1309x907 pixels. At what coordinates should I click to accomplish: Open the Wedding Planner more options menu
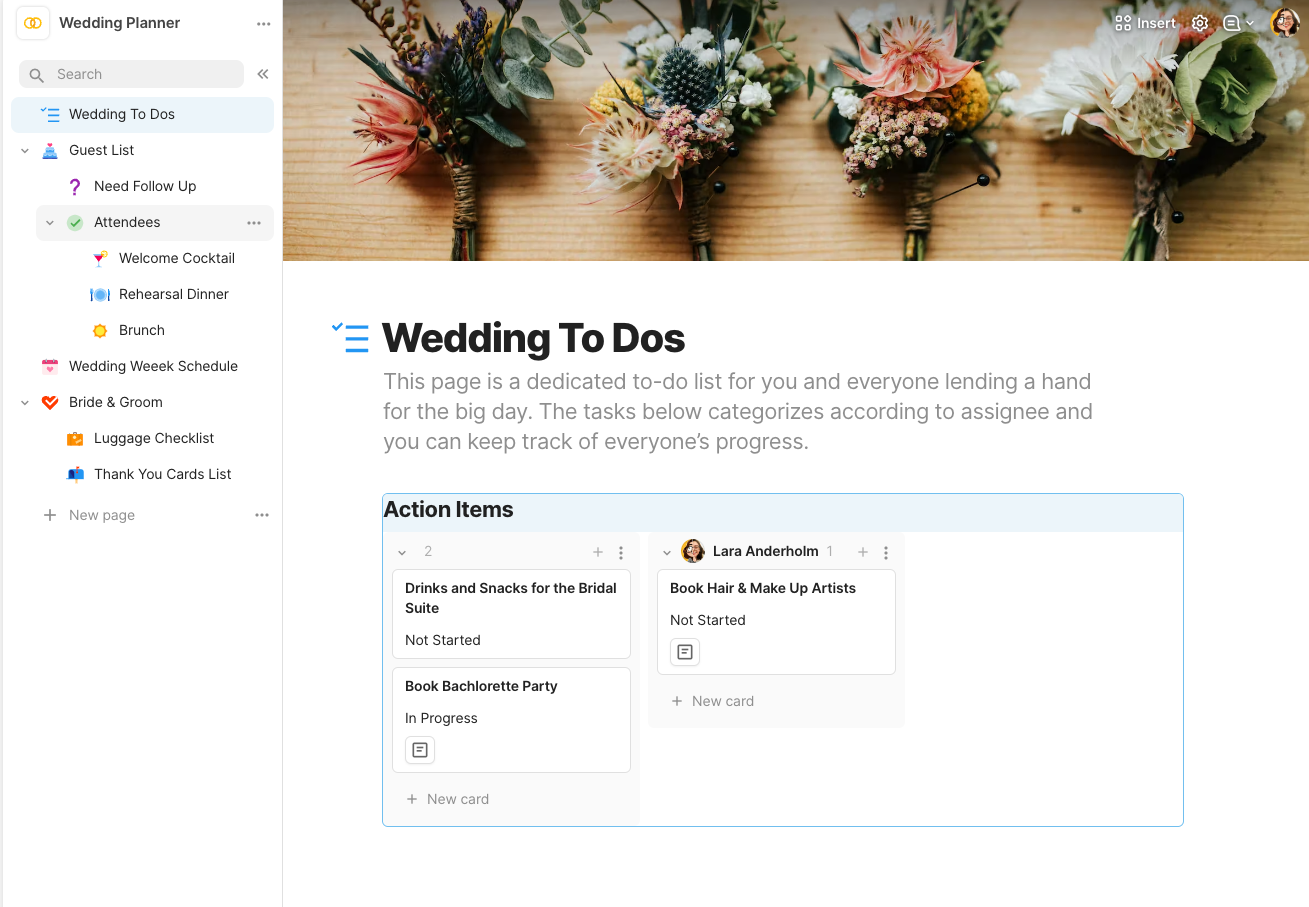263,24
